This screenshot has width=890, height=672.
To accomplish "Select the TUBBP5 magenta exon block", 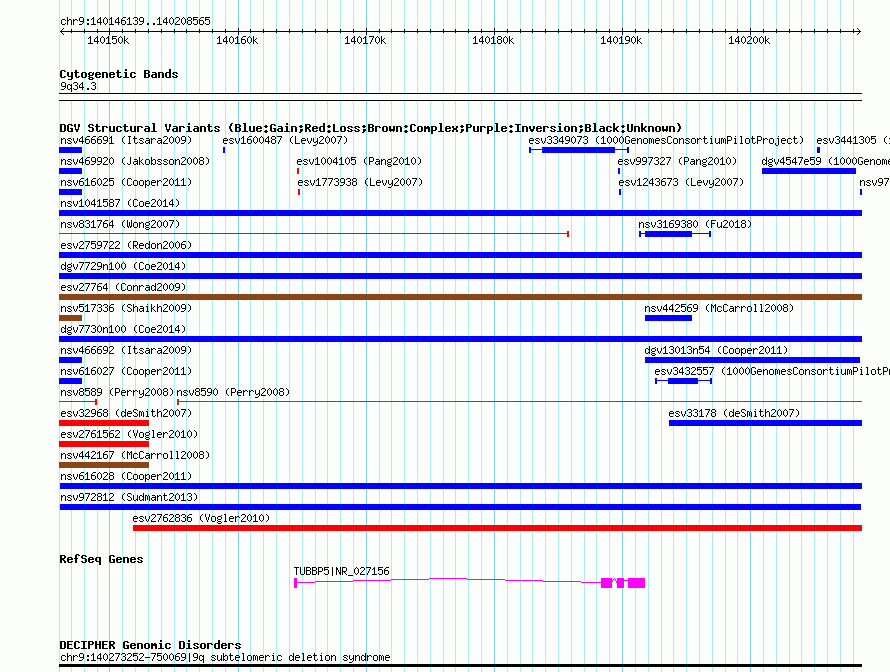I will pyautogui.click(x=636, y=583).
